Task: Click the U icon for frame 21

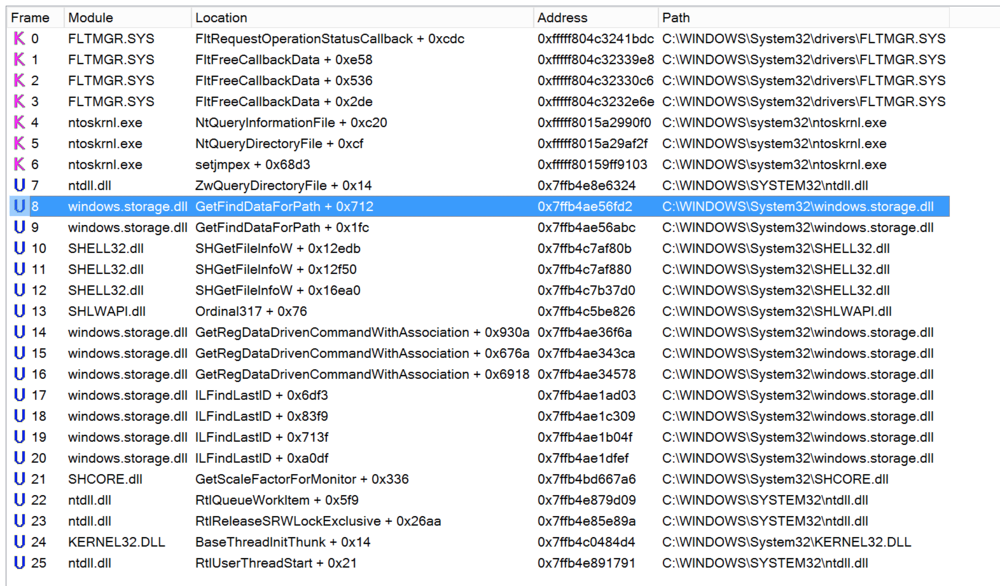Action: [x=19, y=479]
